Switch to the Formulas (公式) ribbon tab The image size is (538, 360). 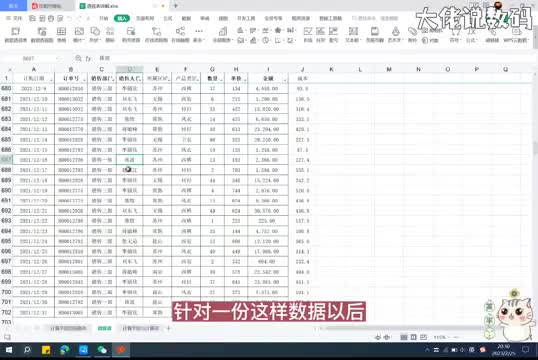(168, 18)
